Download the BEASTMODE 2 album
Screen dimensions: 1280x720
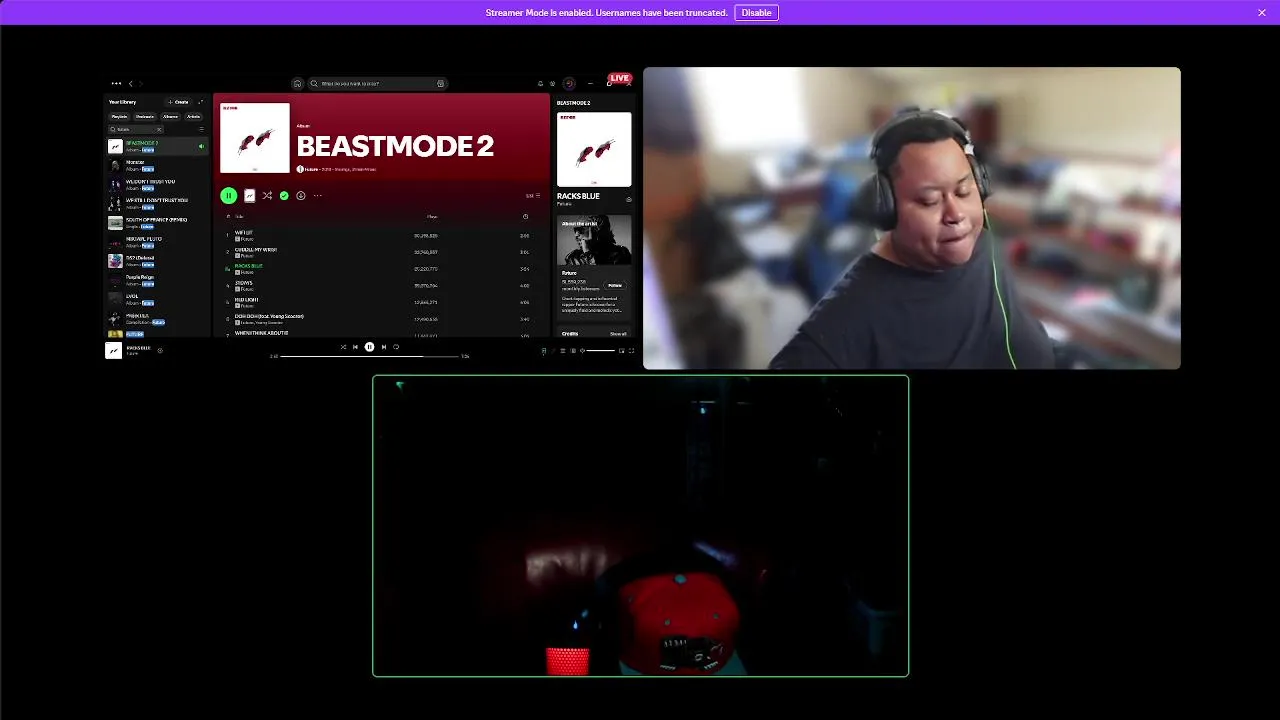(300, 196)
